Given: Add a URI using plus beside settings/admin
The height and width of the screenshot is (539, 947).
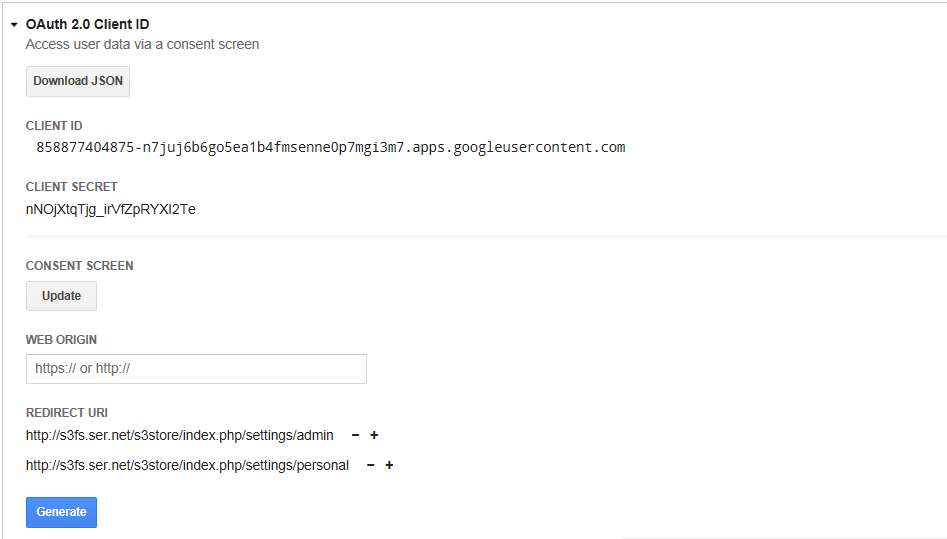Looking at the screenshot, I should pyautogui.click(x=374, y=435).
